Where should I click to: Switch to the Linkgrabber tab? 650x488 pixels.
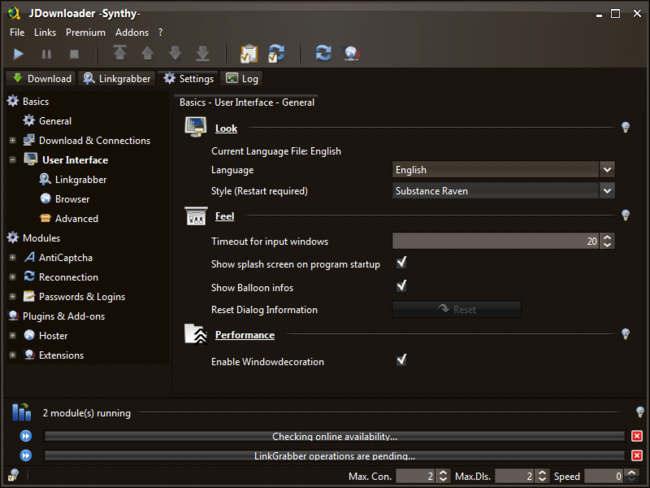tap(117, 78)
